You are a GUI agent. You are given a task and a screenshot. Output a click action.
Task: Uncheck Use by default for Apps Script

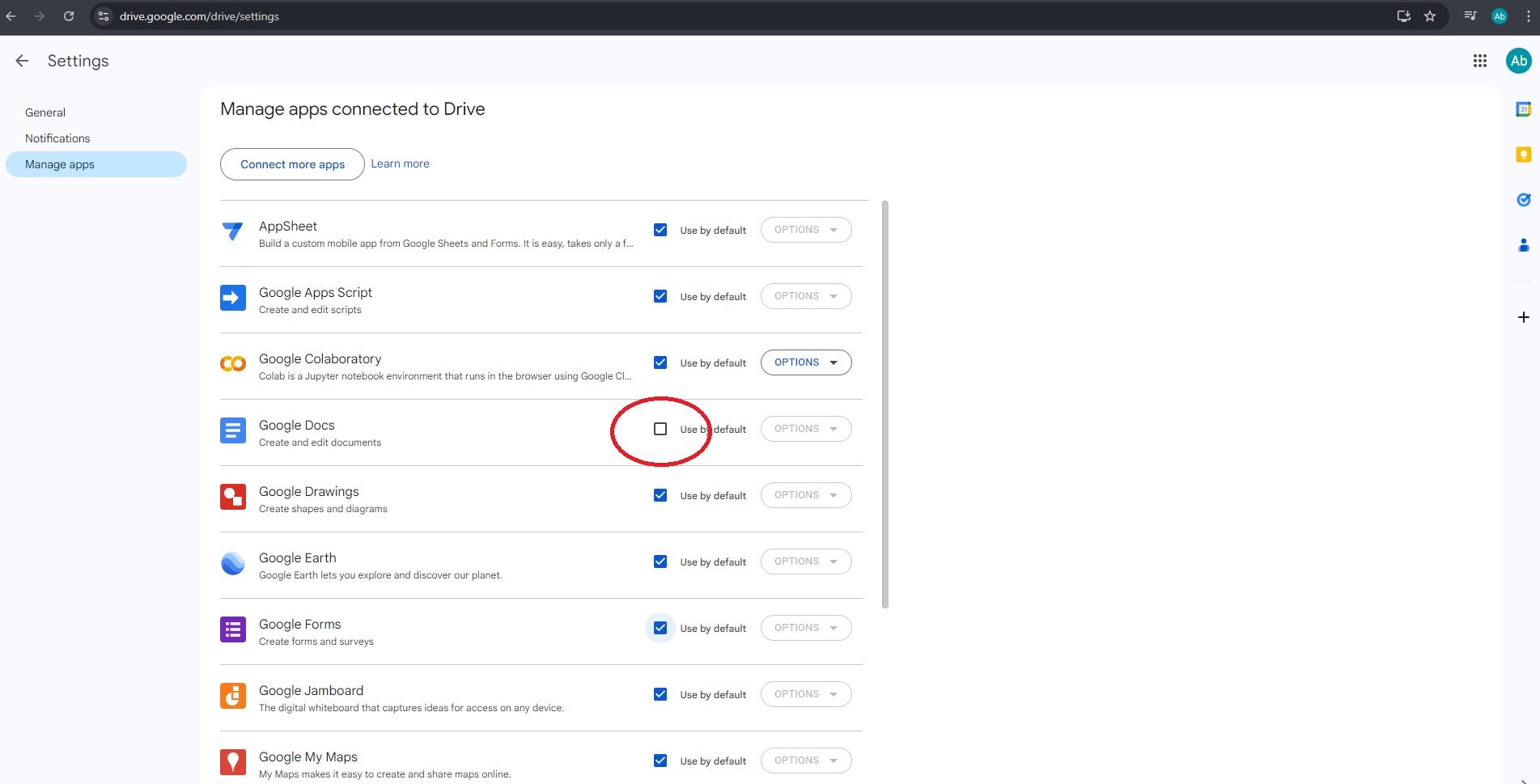point(660,296)
